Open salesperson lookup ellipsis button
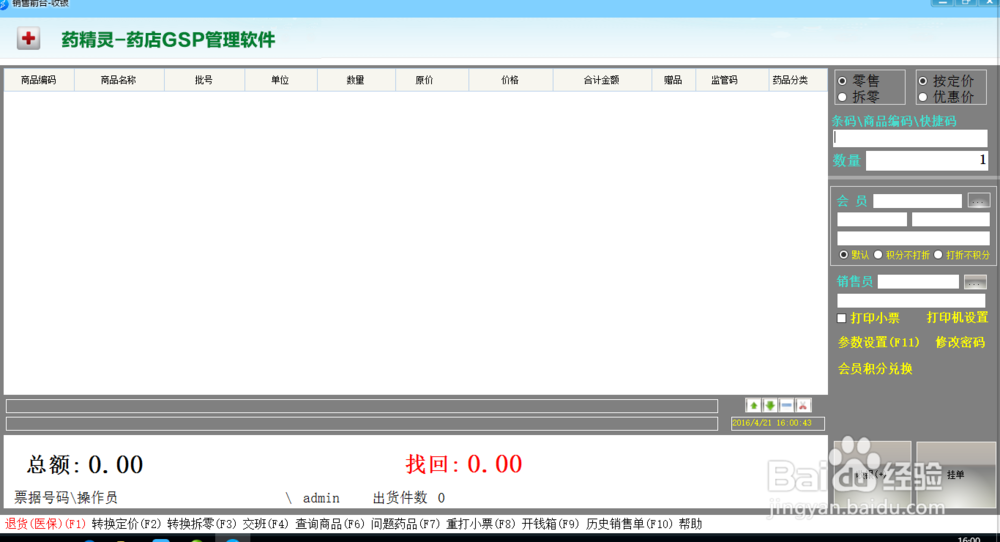This screenshot has height=542, width=1000. (975, 281)
